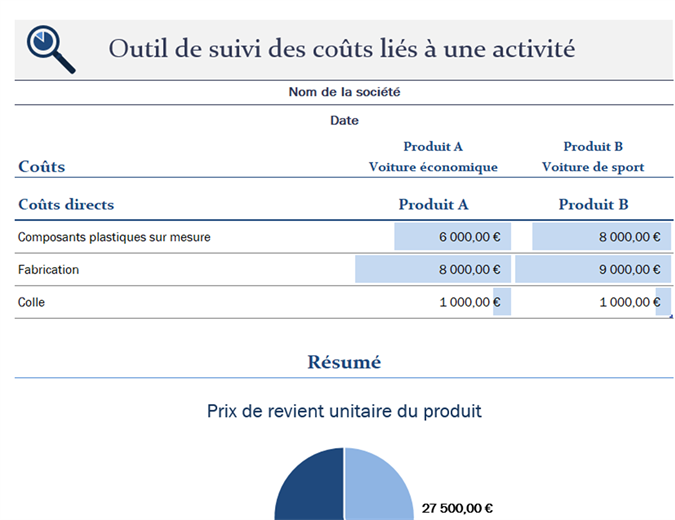Select the 'Colle' row label
The width and height of the screenshot is (675, 520).
[x=31, y=303]
